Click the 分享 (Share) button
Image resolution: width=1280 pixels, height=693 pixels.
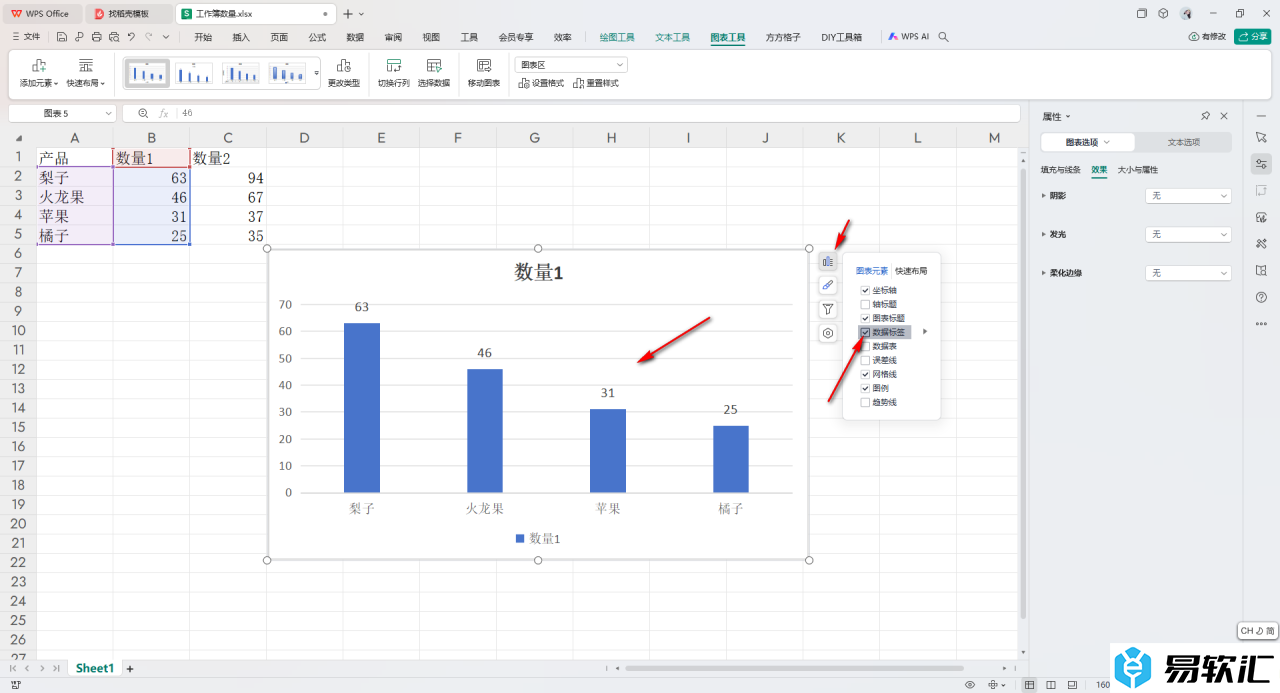pos(1252,36)
